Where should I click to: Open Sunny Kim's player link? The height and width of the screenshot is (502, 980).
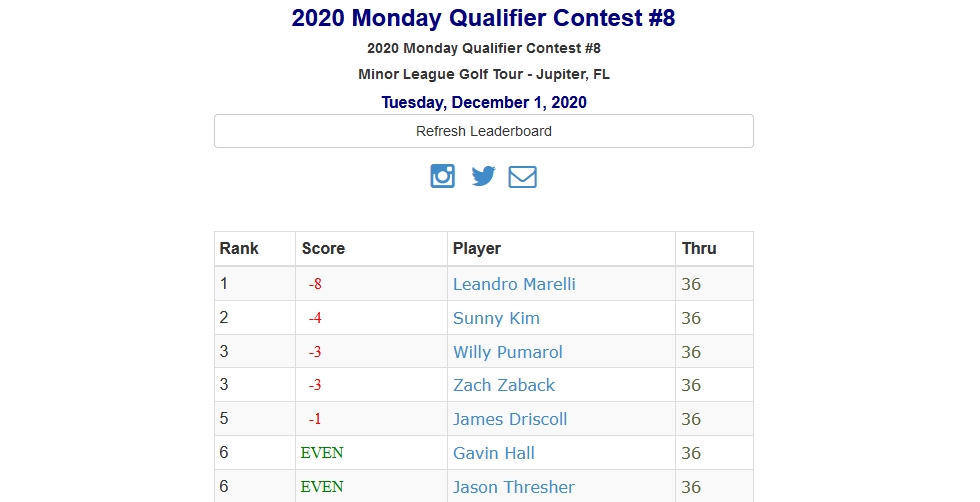coord(496,318)
